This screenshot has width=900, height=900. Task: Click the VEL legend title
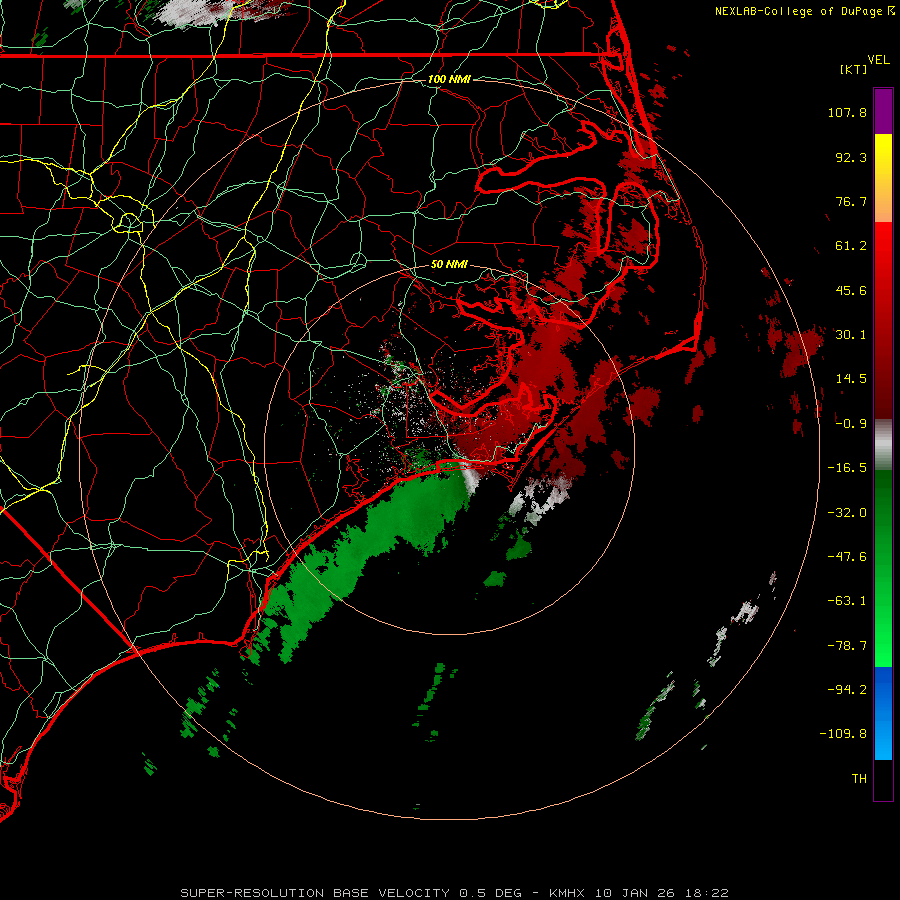pos(878,60)
